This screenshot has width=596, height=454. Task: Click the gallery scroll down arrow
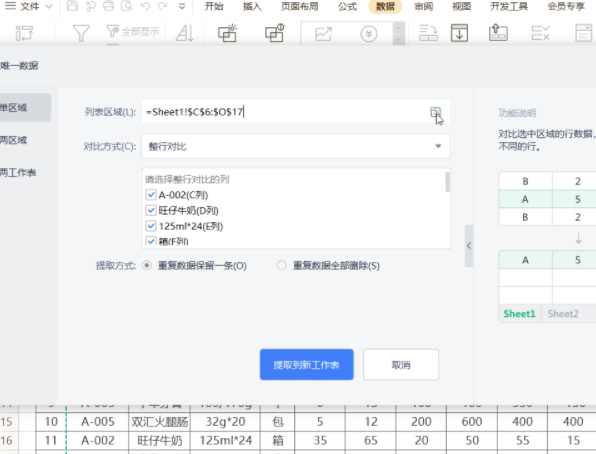pos(398,40)
